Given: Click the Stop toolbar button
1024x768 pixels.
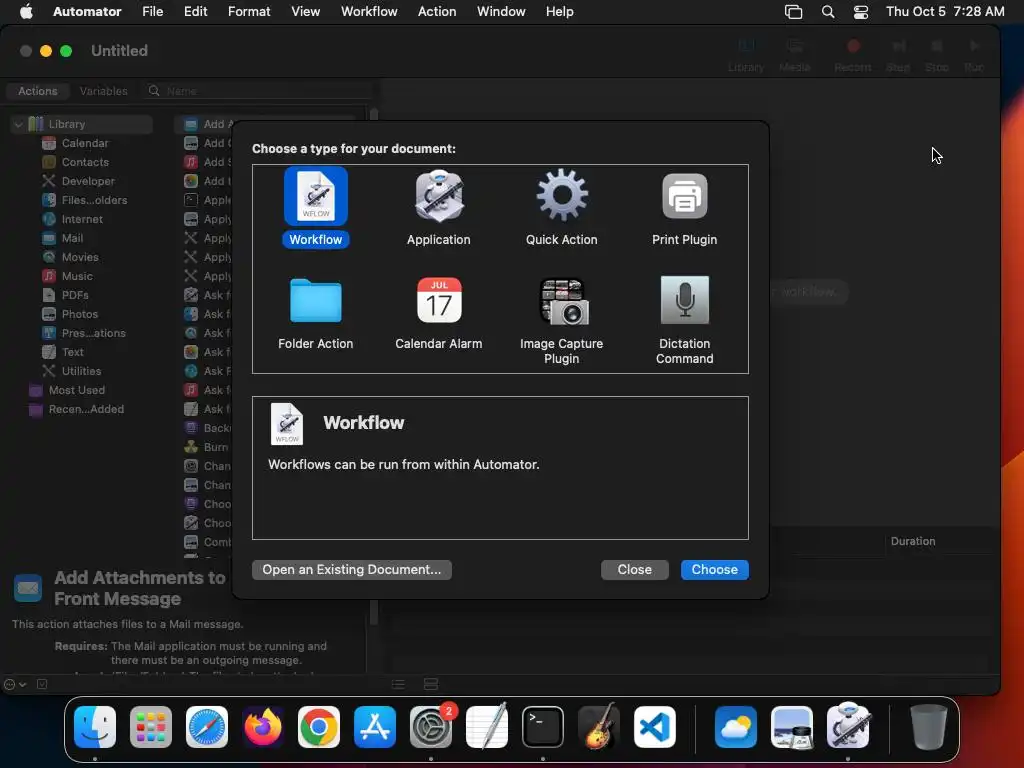Looking at the screenshot, I should (936, 54).
